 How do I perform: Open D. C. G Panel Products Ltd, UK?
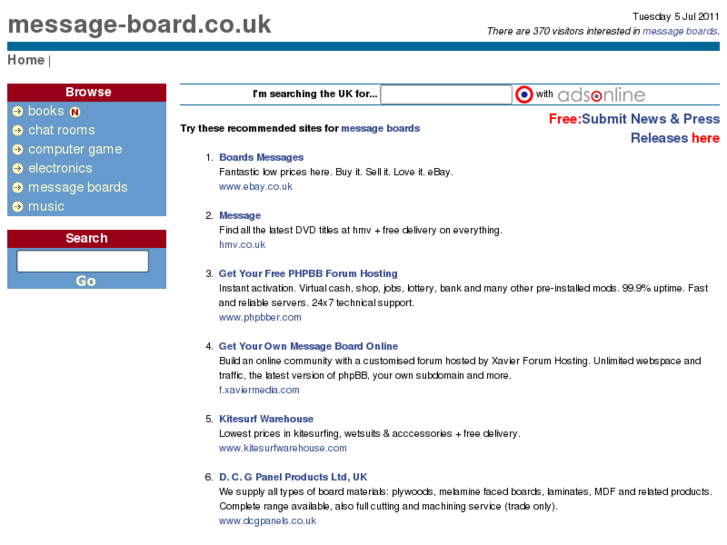(x=293, y=477)
